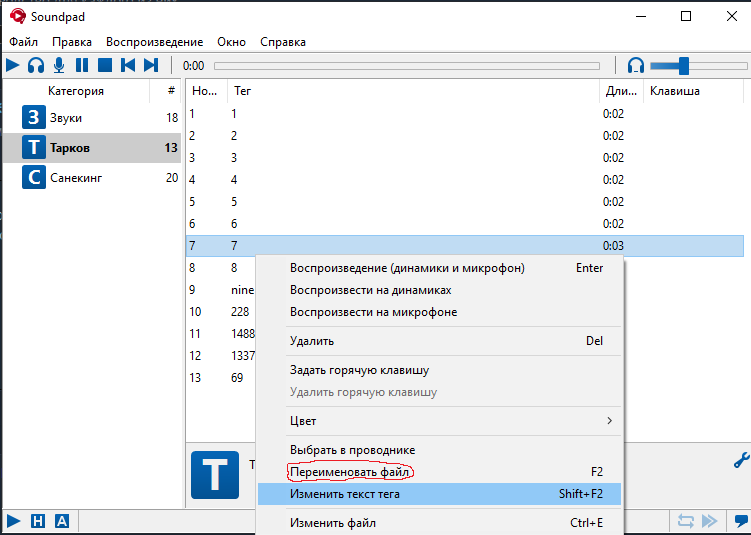
Task: Click the playback progress bar
Action: [407, 66]
